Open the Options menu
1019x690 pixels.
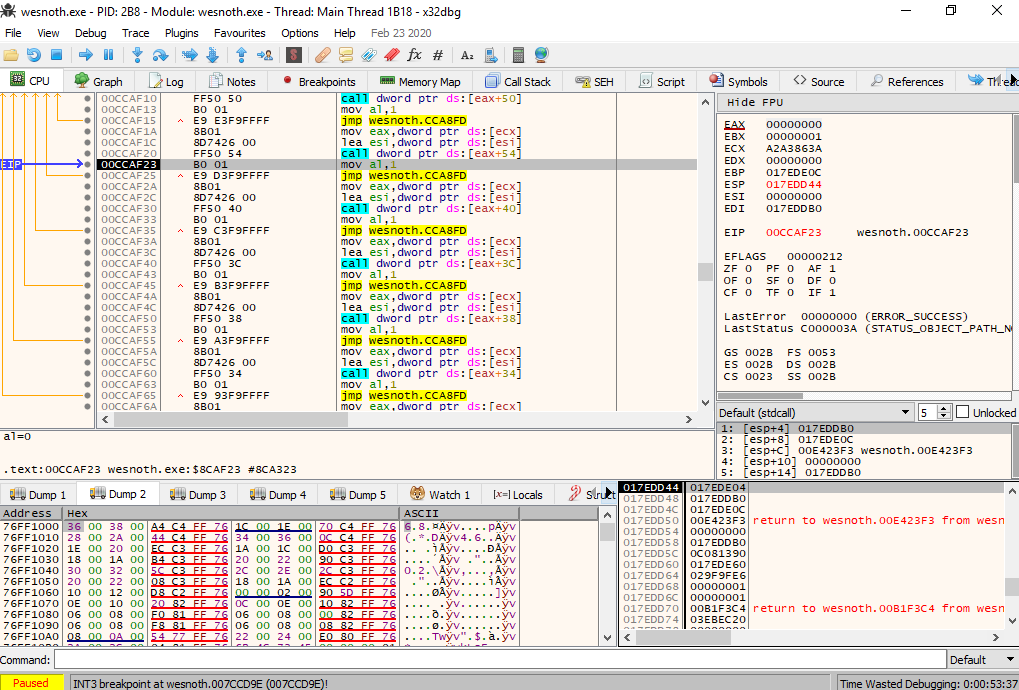[x=300, y=33]
